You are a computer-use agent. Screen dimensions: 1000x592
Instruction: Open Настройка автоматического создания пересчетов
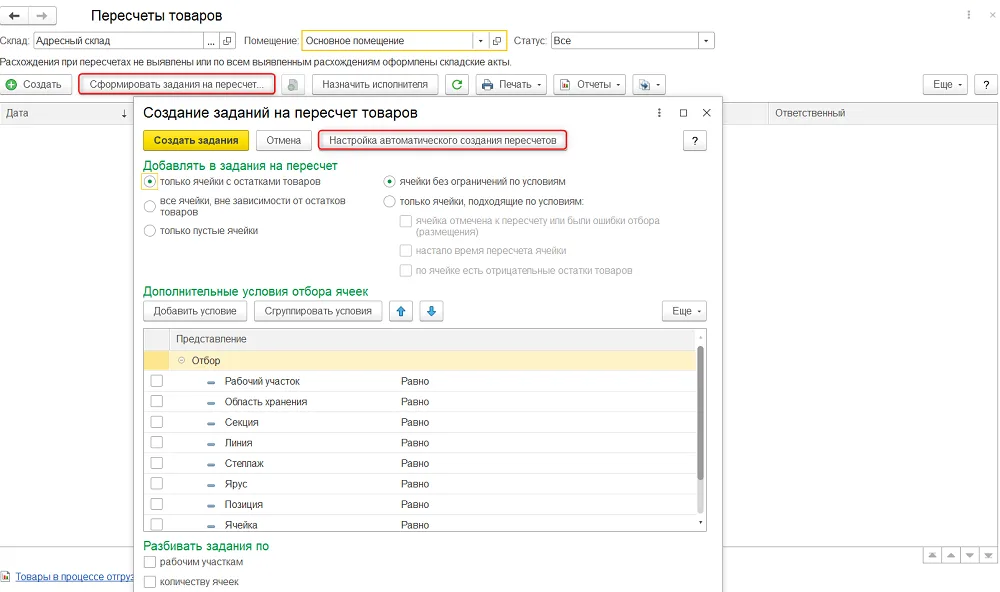point(443,140)
